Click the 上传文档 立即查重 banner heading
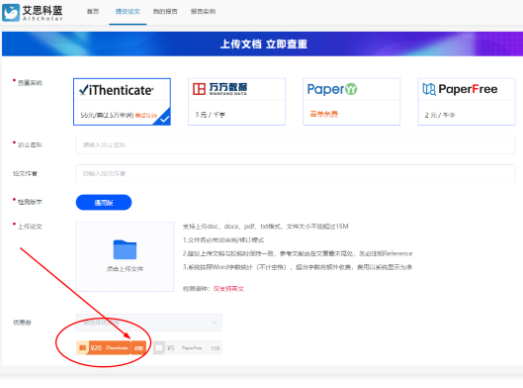Screen dimensions: 523x388 point(264,44)
